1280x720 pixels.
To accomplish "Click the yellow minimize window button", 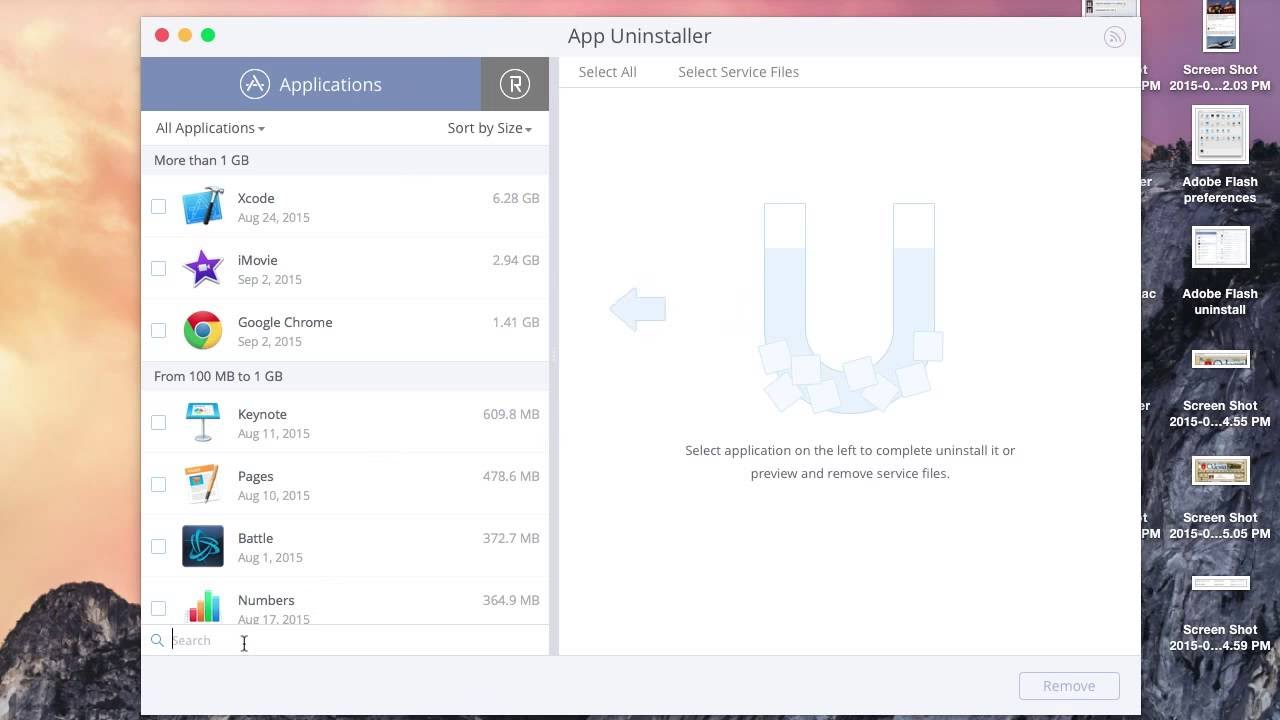I will click(x=185, y=35).
